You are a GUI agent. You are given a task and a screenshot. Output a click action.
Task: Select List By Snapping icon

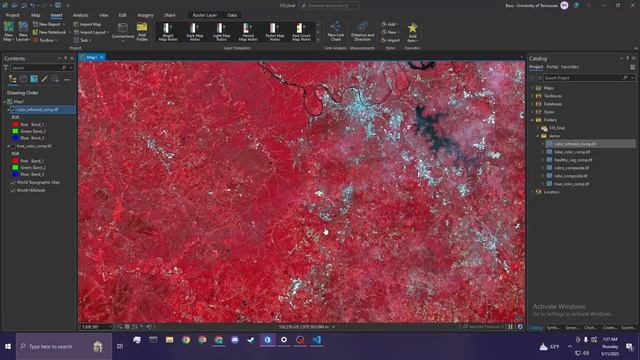(x=55, y=79)
